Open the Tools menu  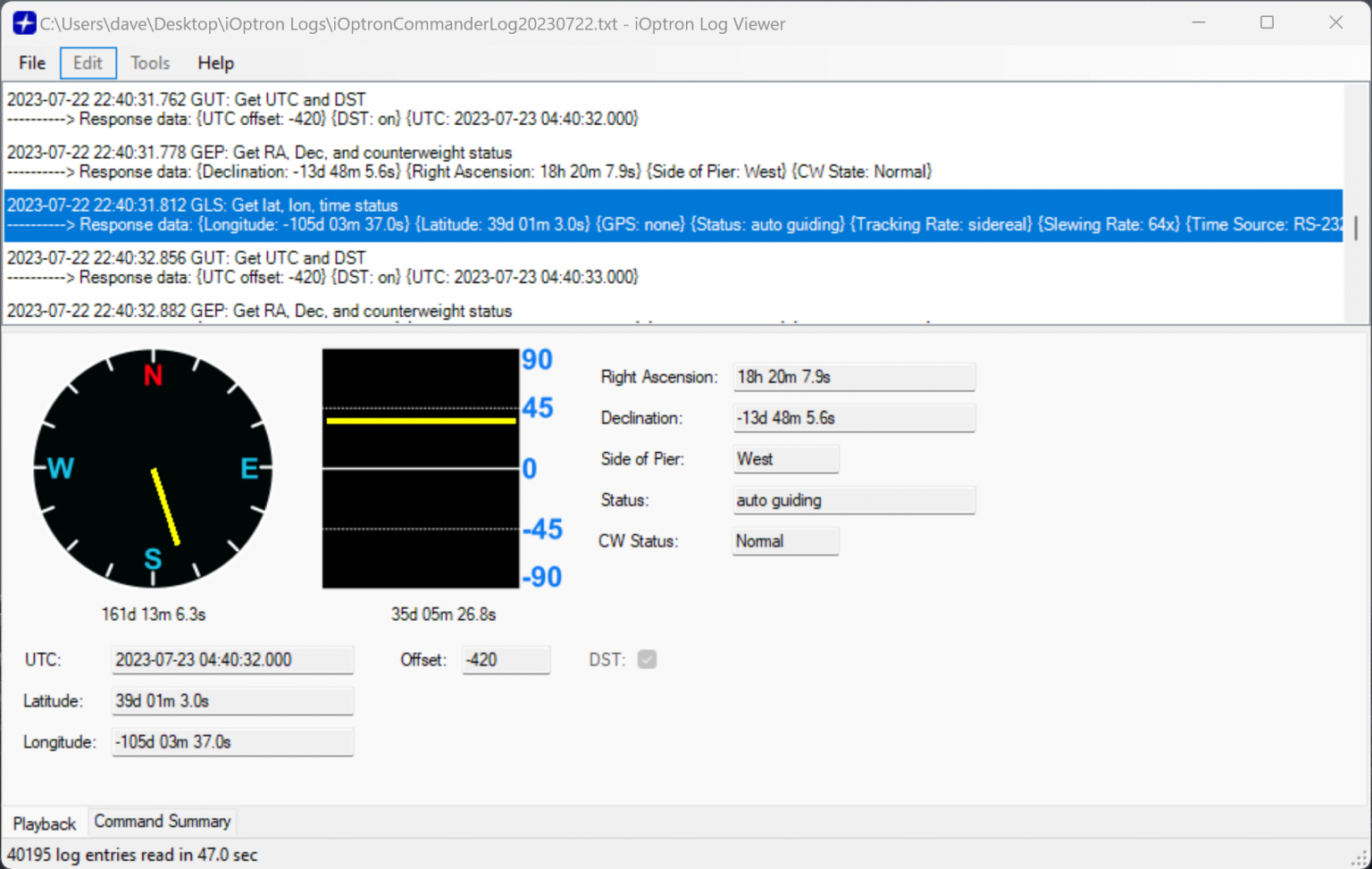(x=149, y=63)
